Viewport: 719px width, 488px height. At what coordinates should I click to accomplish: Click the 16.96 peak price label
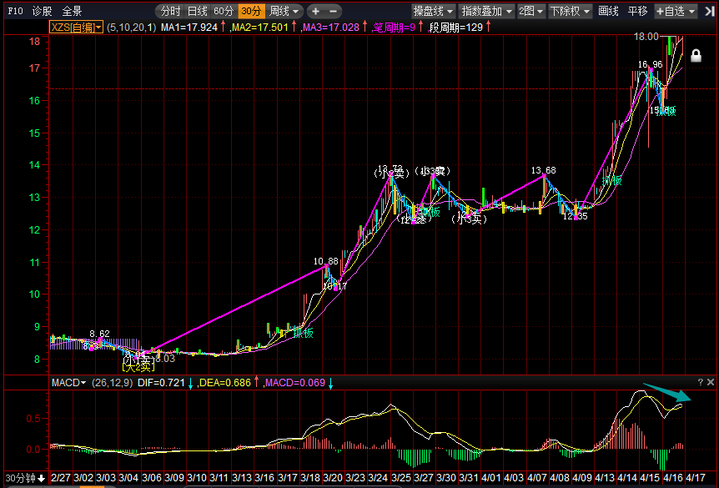coord(650,65)
